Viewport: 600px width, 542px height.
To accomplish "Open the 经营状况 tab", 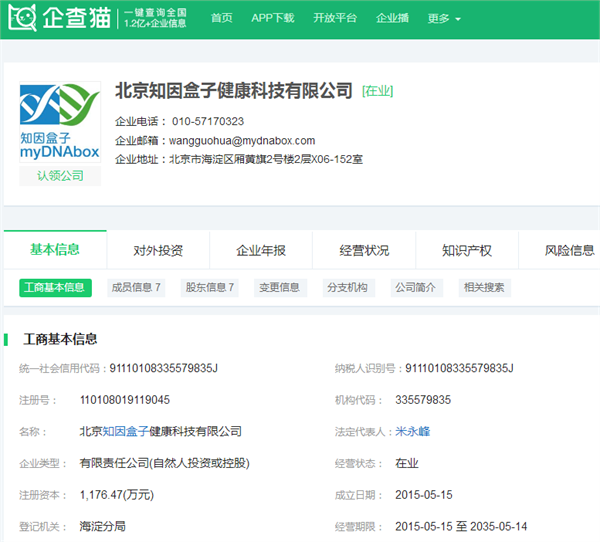I will click(364, 251).
